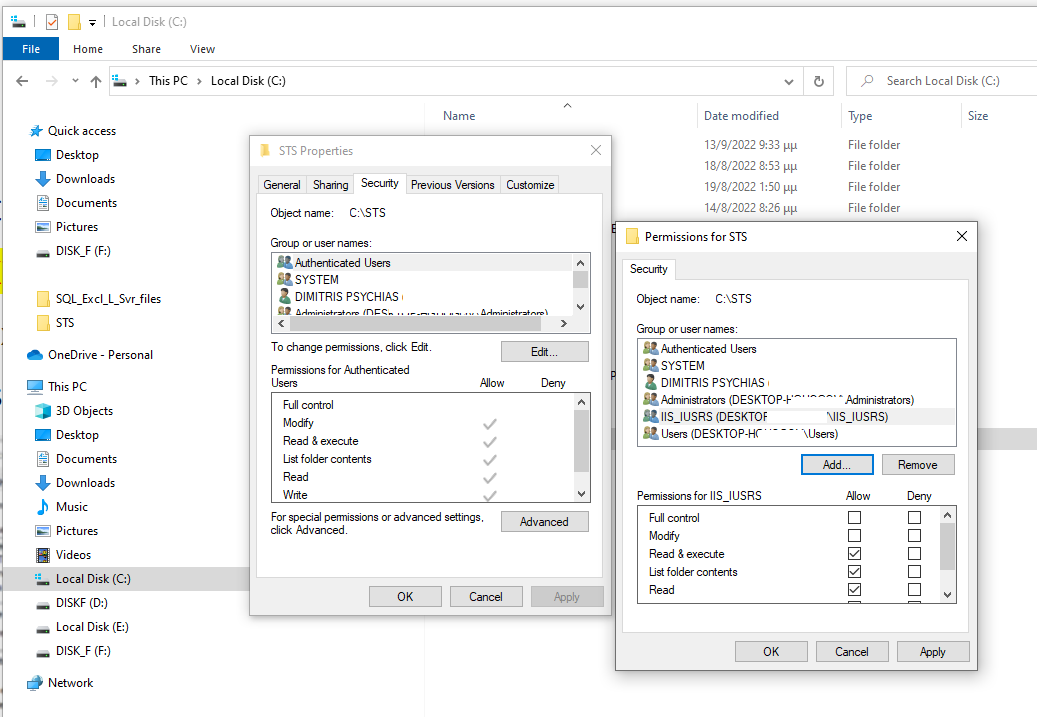Click the refresh icon beside address bar
This screenshot has width=1037, height=717.
(x=819, y=81)
